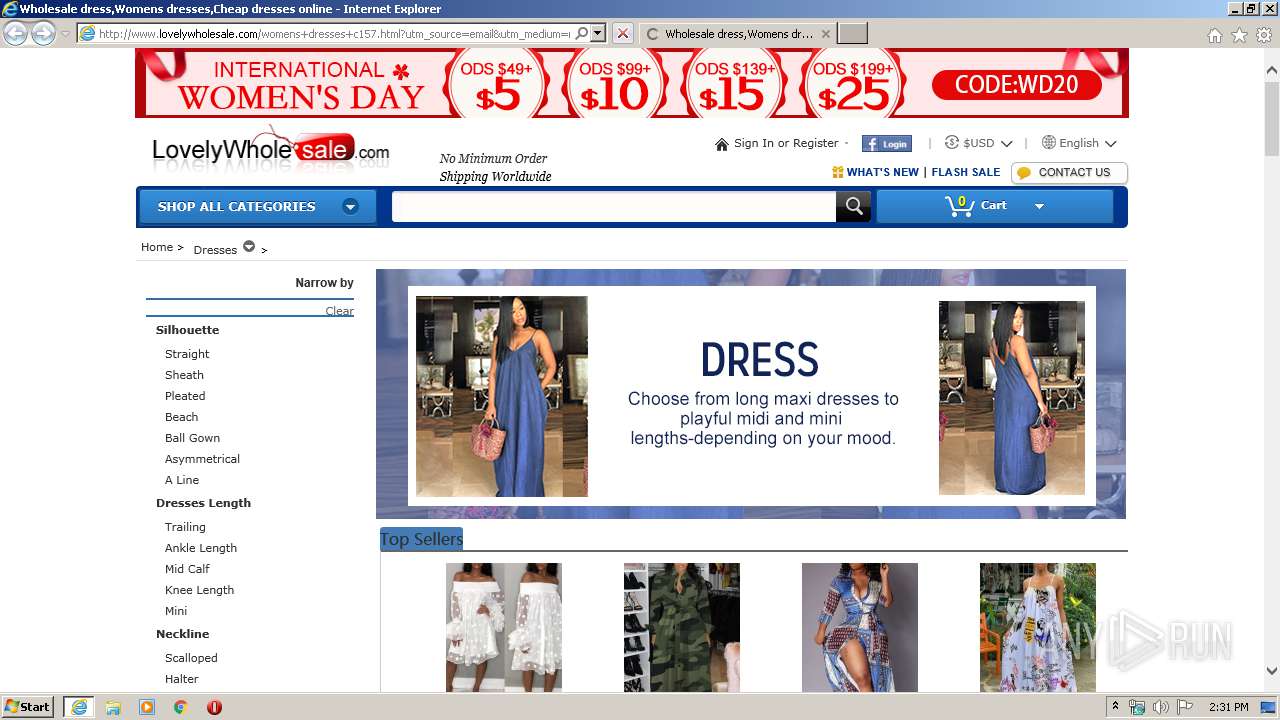Go to Home breadcrumb link

click(x=157, y=247)
